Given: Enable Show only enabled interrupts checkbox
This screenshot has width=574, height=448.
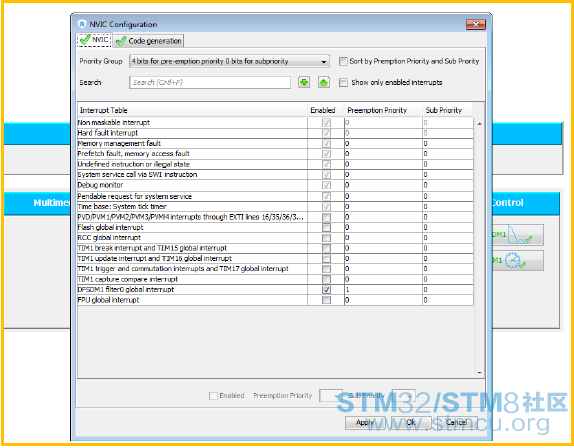Looking at the screenshot, I should click(343, 82).
